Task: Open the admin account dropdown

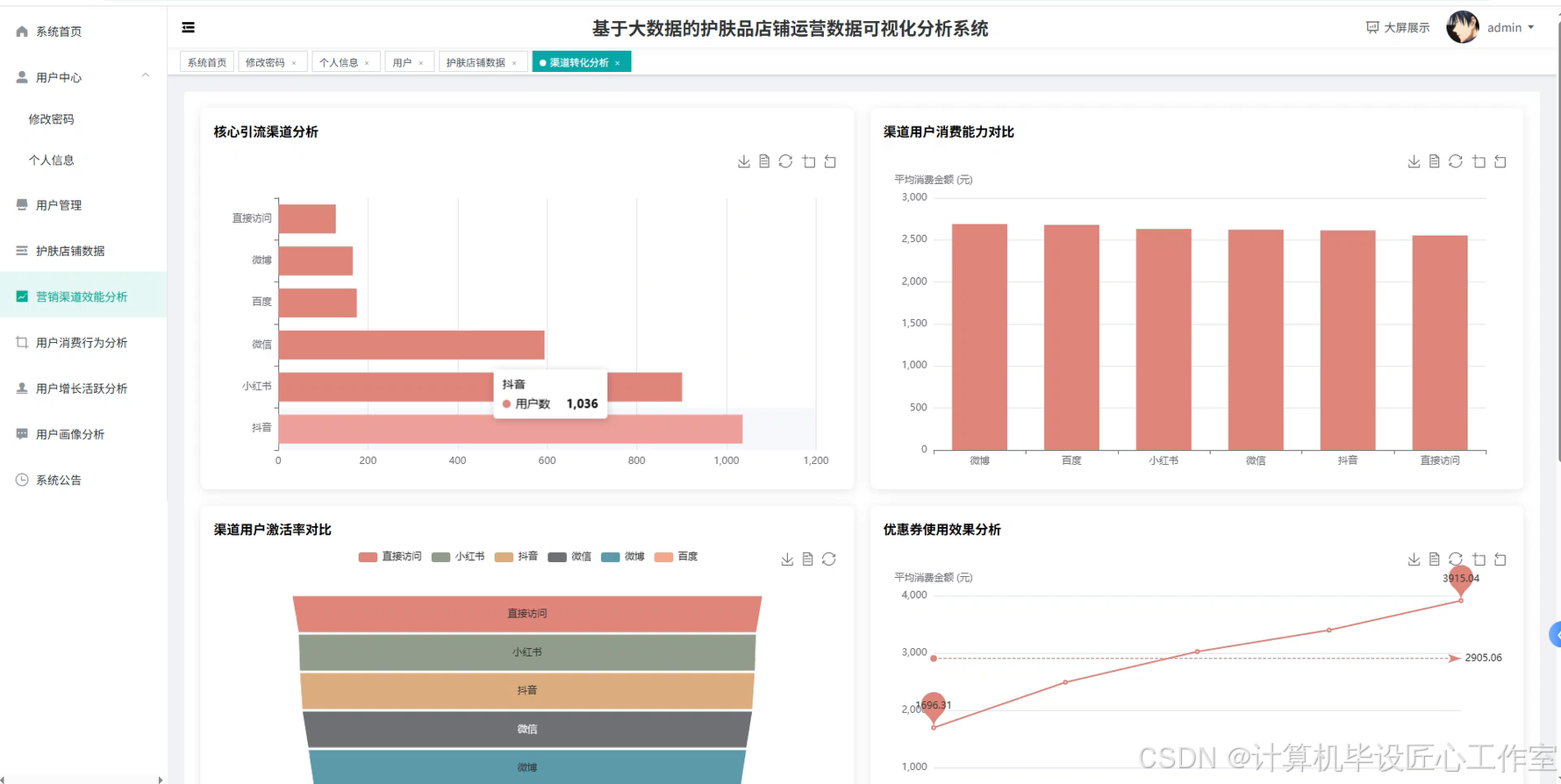Action: [1510, 28]
